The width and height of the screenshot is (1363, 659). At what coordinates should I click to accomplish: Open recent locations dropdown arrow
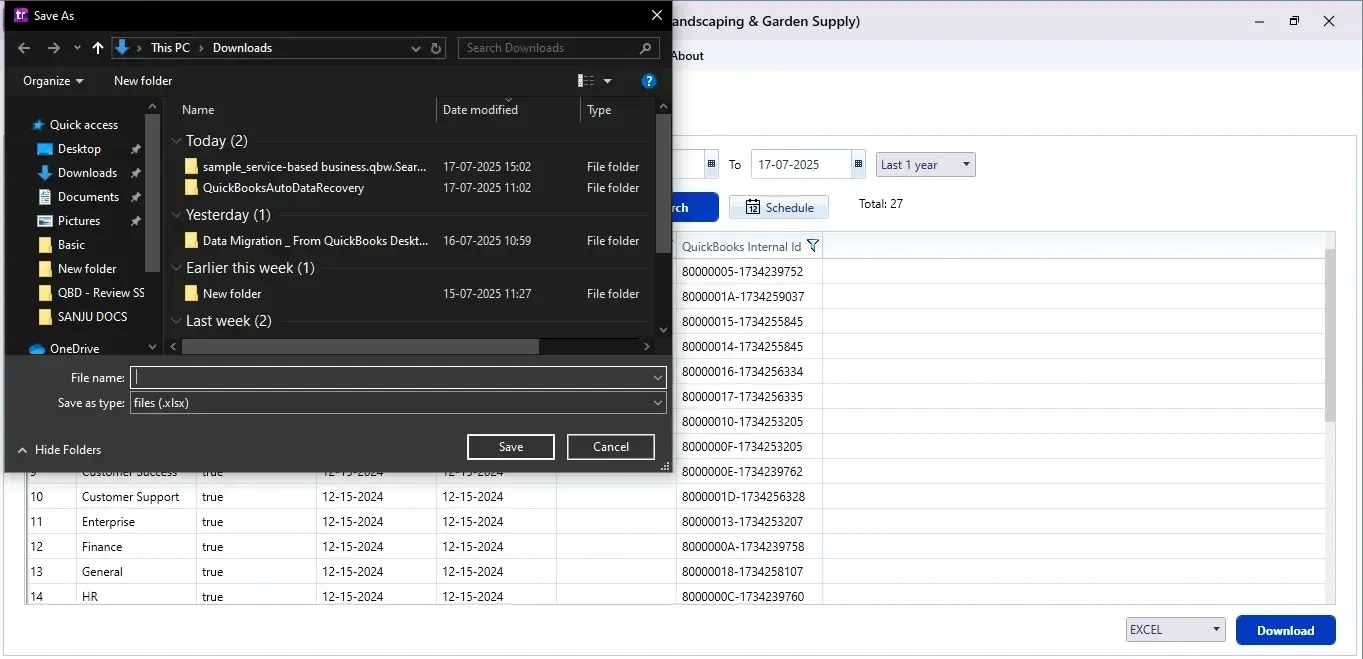coord(77,48)
